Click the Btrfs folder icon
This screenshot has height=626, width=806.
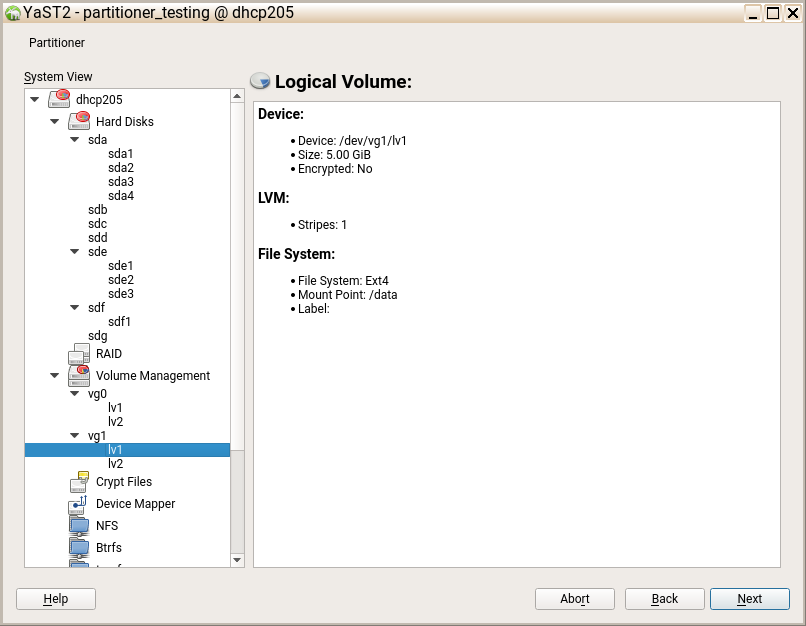click(x=79, y=548)
